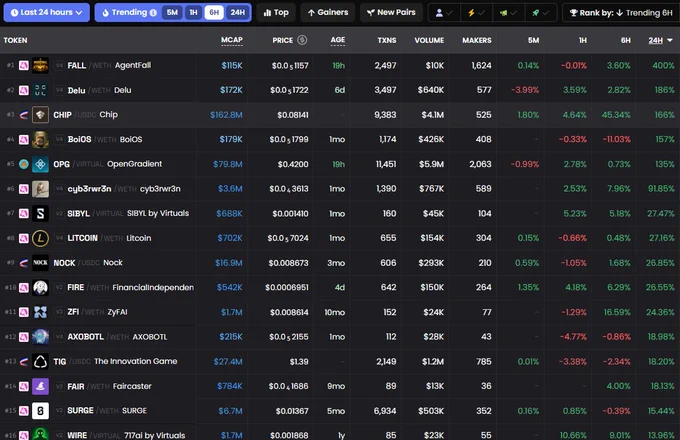The image size is (680, 440).
Task: Toggle the profile person filter
Action: click(444, 13)
